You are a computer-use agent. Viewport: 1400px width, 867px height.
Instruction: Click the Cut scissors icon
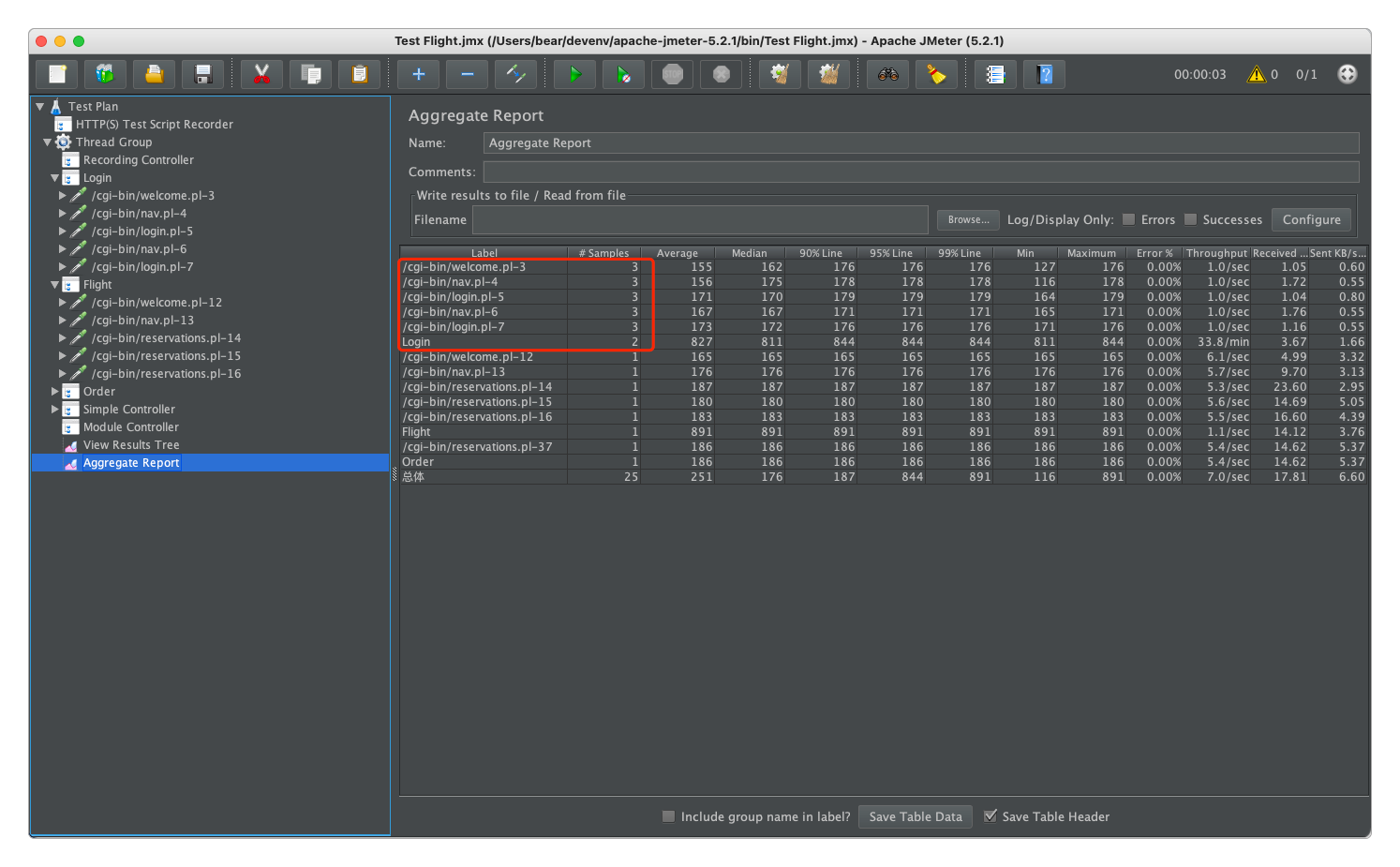[261, 74]
